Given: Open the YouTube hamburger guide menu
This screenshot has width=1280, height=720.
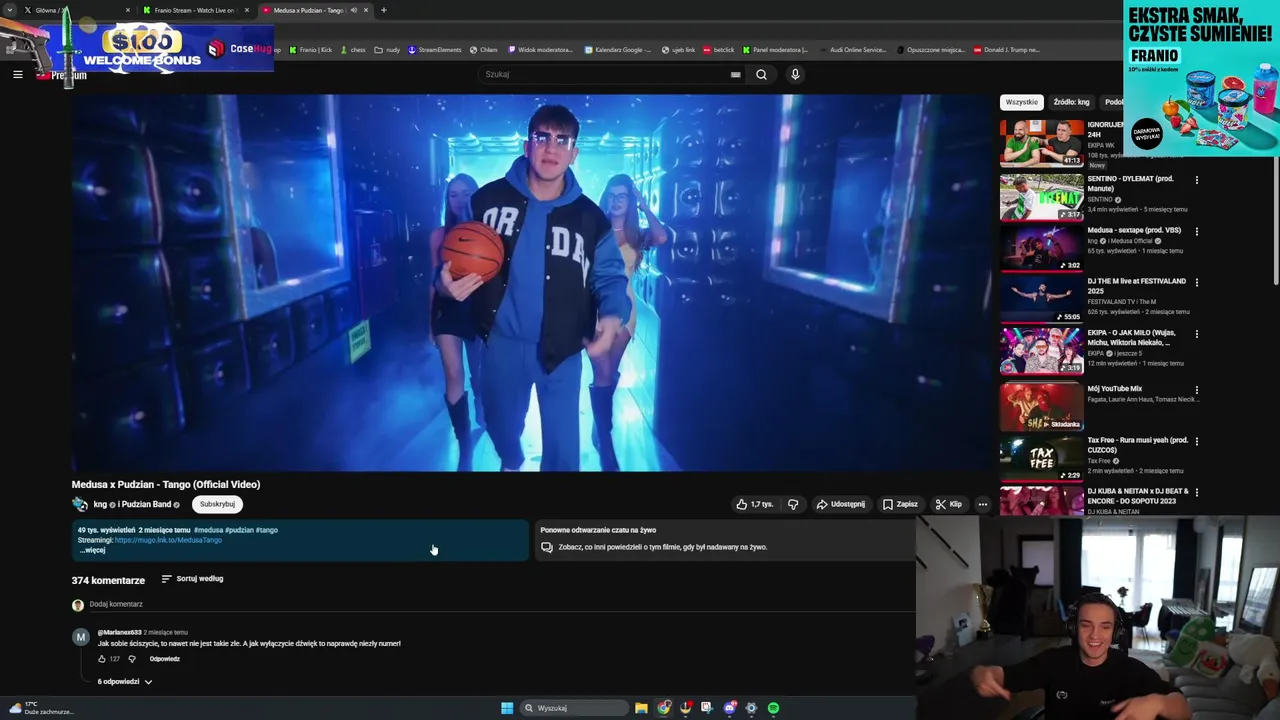Looking at the screenshot, I should click(18, 74).
